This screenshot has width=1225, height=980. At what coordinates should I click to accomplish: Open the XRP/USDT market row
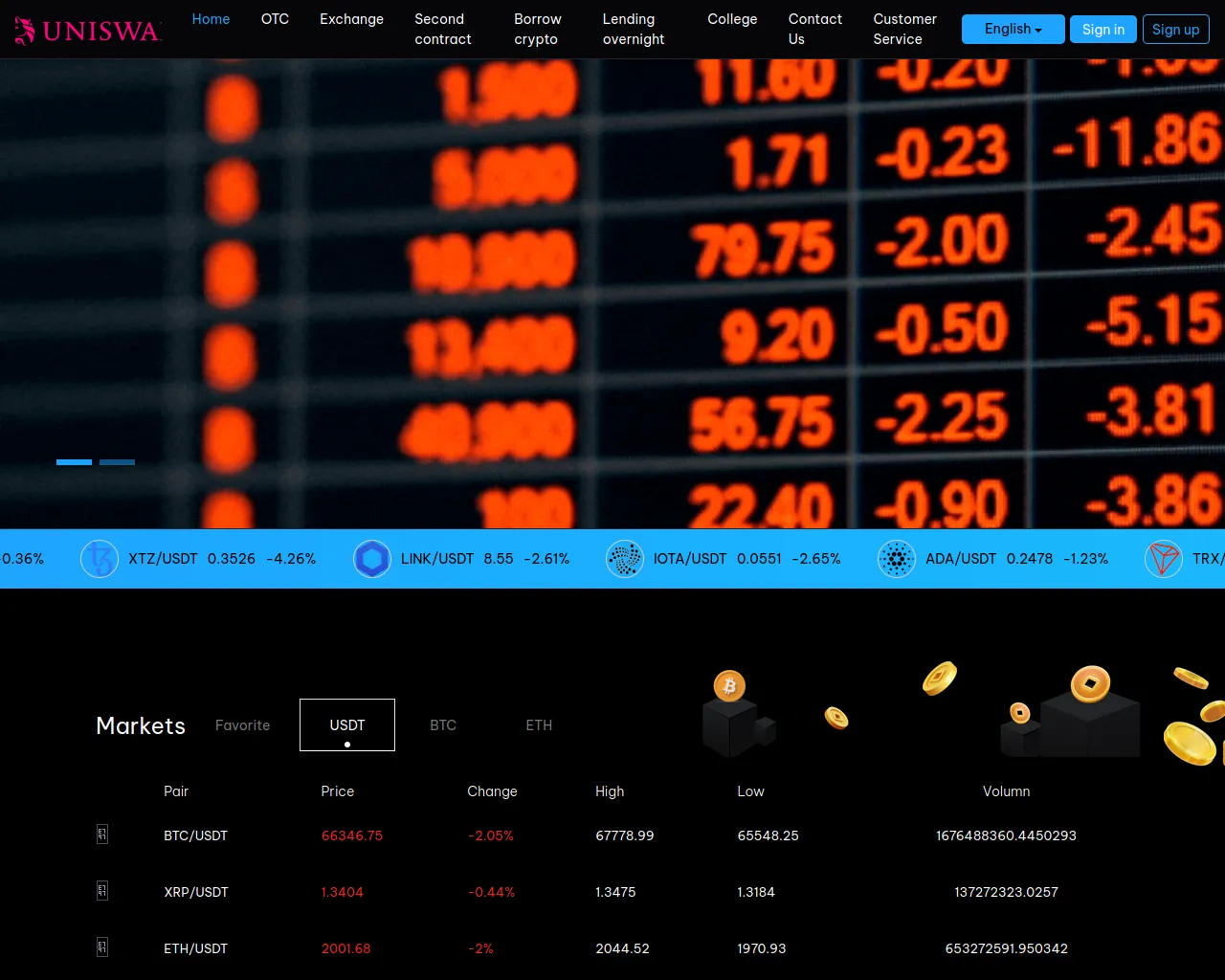pyautogui.click(x=612, y=892)
